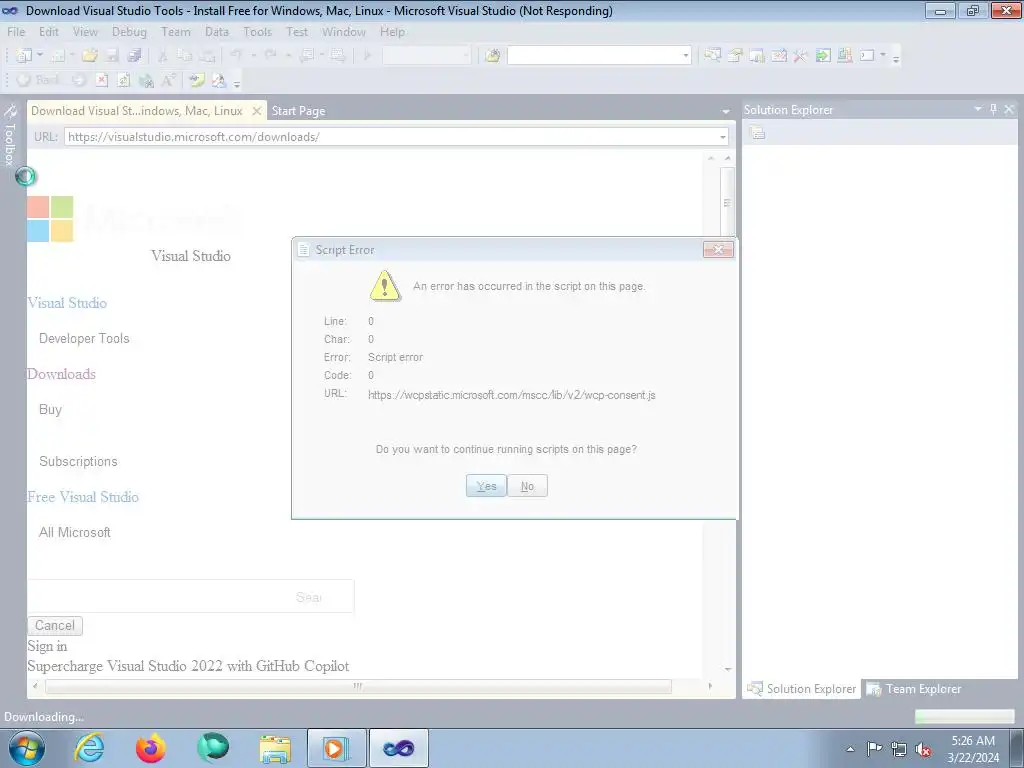
Task: Click the Command Window toolbar icon
Action: [x=867, y=56]
